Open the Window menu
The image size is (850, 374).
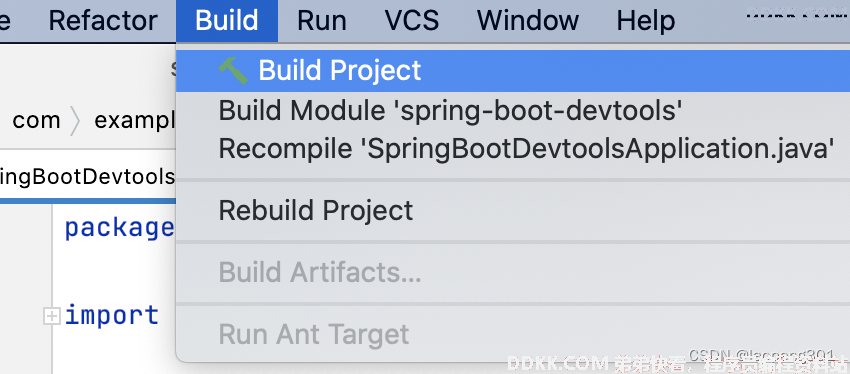tap(527, 21)
